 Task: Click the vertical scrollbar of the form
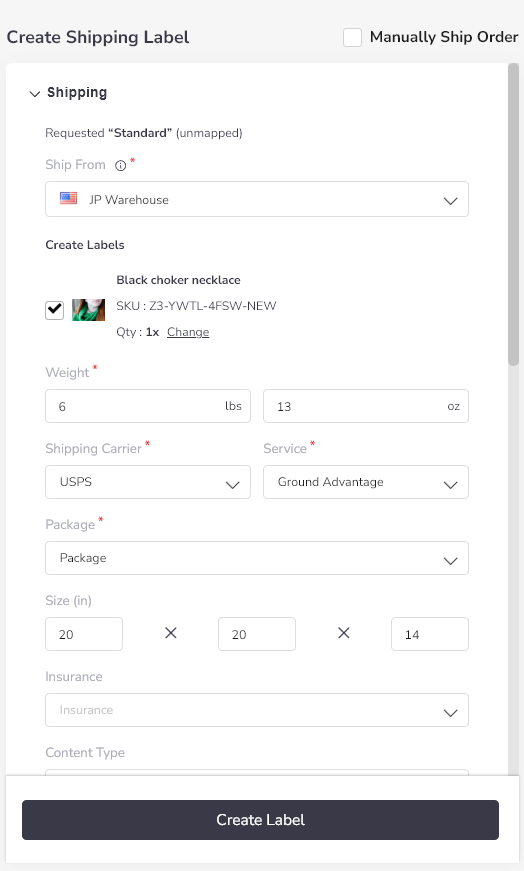click(x=513, y=214)
